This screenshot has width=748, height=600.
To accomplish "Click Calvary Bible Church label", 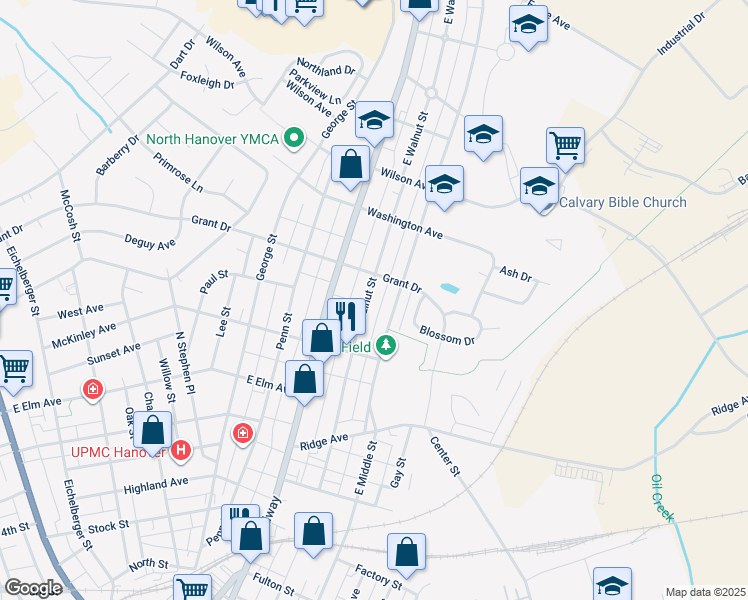I will click(623, 202).
